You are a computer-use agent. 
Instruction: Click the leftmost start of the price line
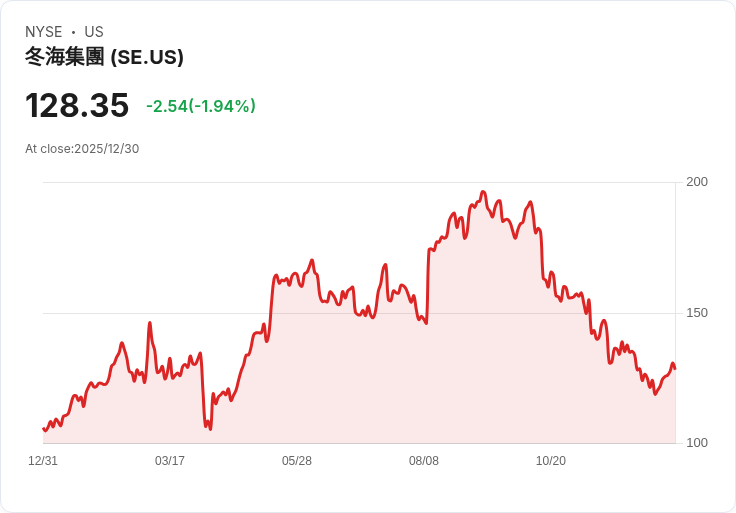pos(43,429)
